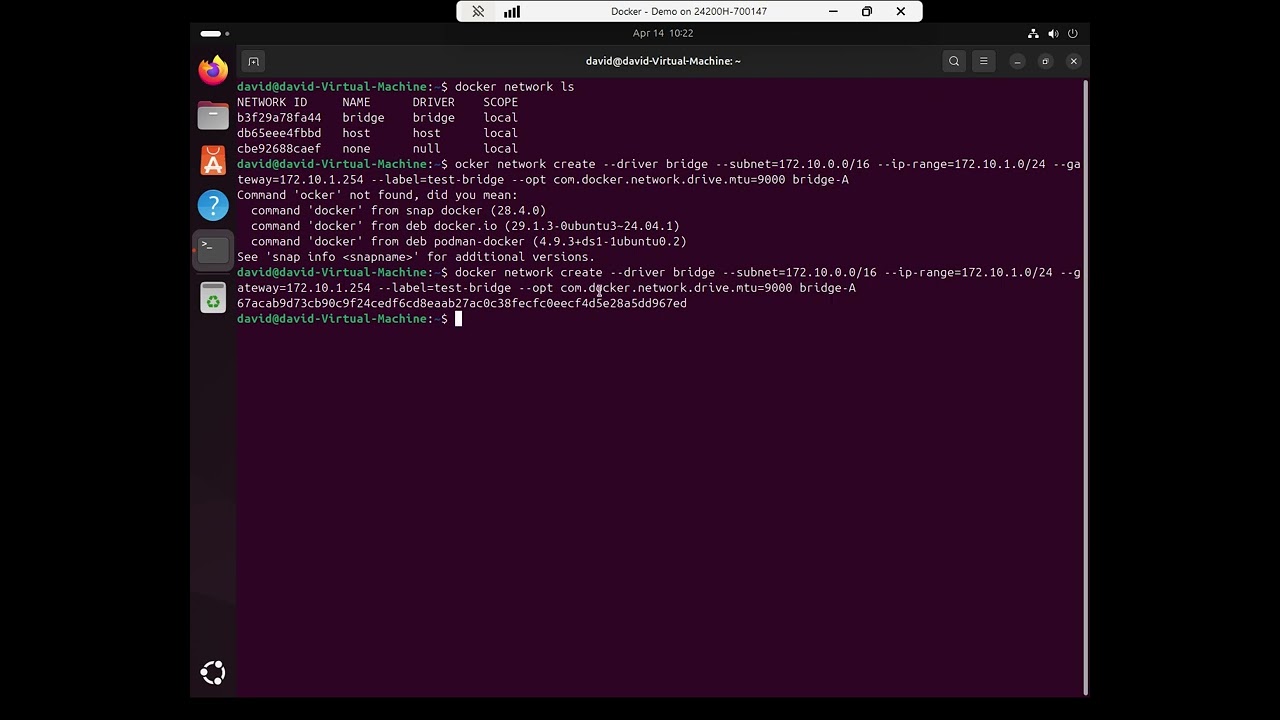The width and height of the screenshot is (1280, 720).
Task: Click the terminal vertical scrollbar
Action: coord(1085,386)
